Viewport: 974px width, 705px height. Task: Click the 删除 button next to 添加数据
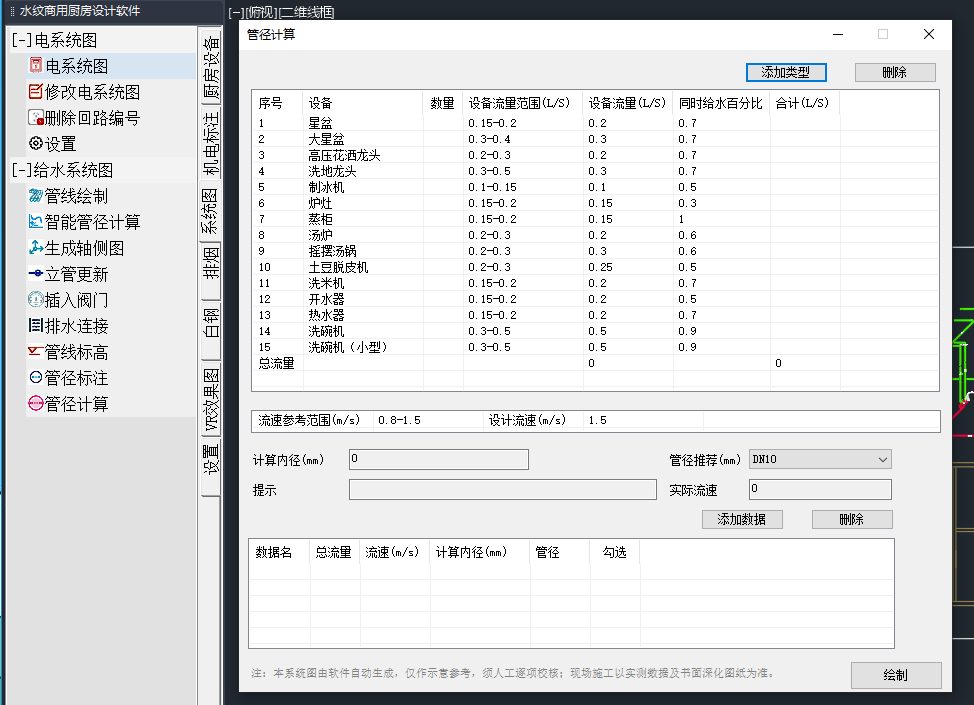pos(852,519)
